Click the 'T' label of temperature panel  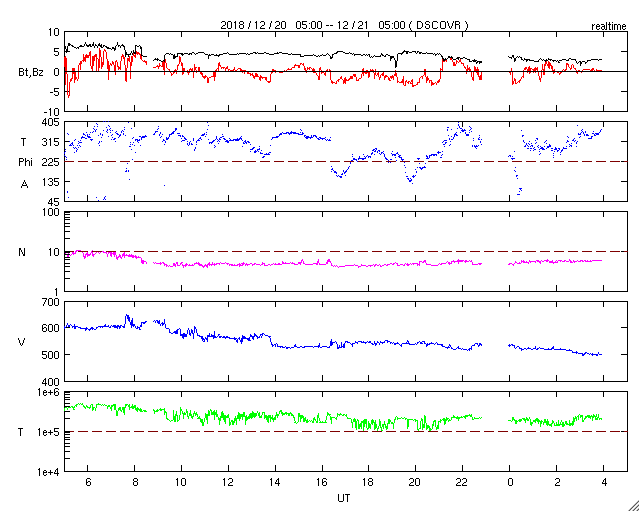[x=20, y=432]
